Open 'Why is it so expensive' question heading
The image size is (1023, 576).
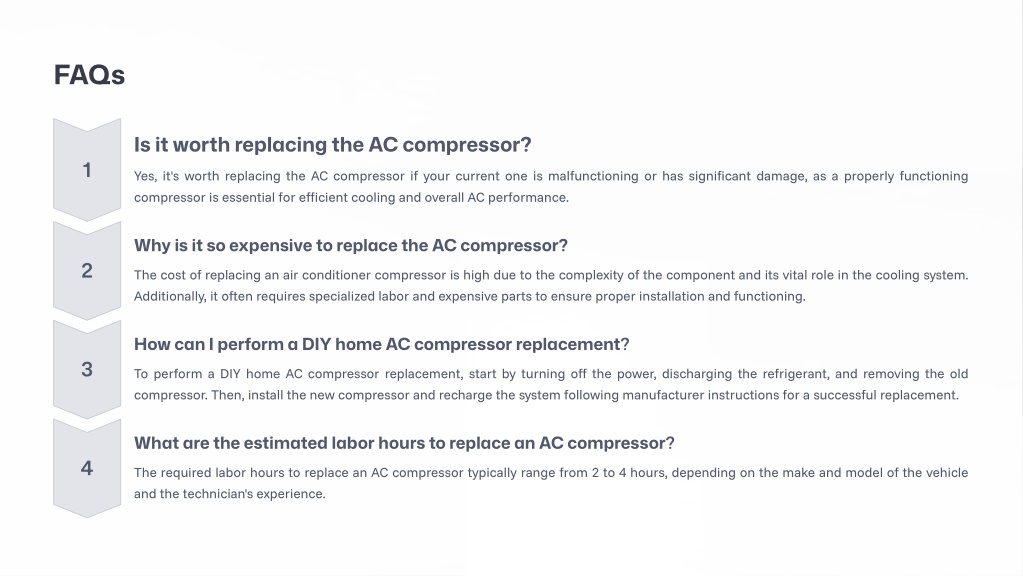350,245
